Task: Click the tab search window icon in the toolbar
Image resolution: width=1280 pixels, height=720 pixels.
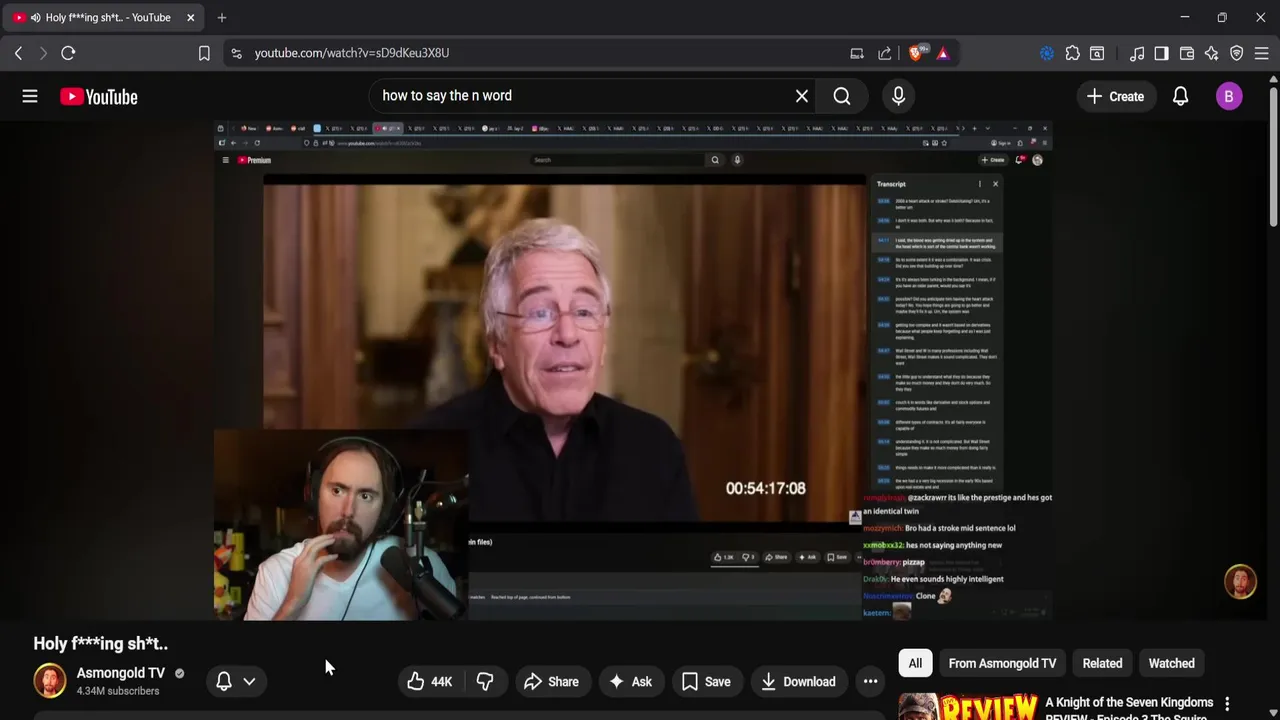Action: click(x=1097, y=53)
